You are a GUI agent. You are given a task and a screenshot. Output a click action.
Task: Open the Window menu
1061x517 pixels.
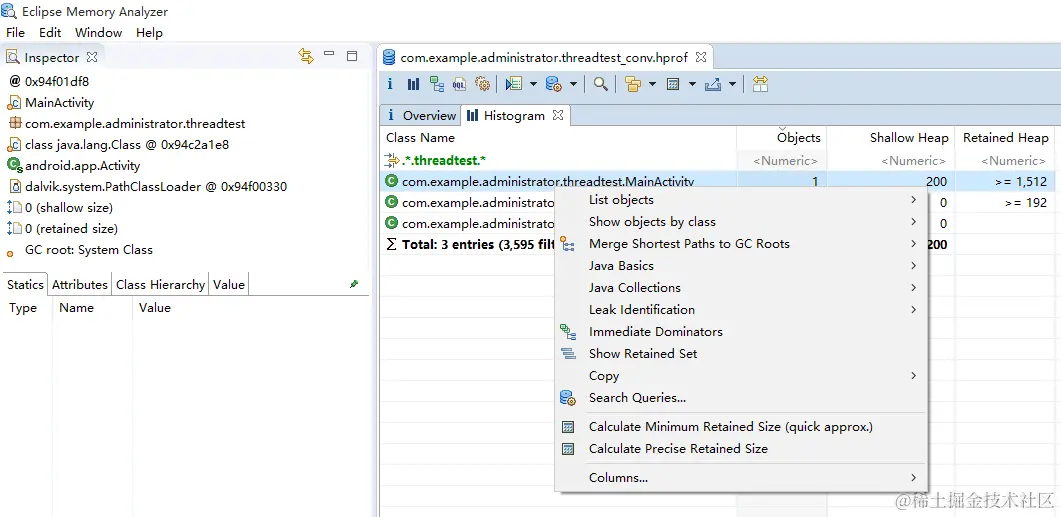pyautogui.click(x=99, y=32)
